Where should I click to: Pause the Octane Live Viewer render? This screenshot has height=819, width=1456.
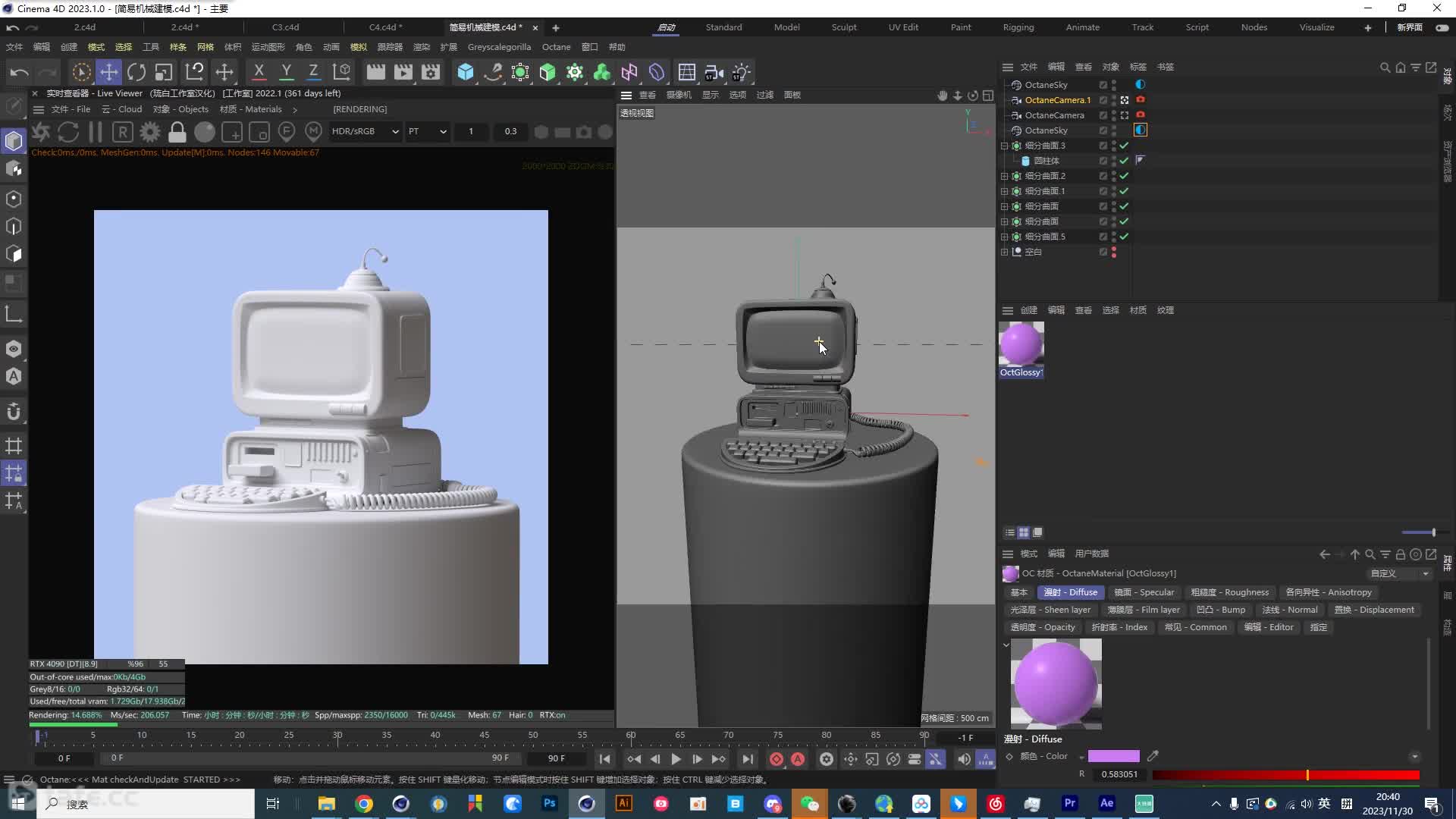pos(96,132)
